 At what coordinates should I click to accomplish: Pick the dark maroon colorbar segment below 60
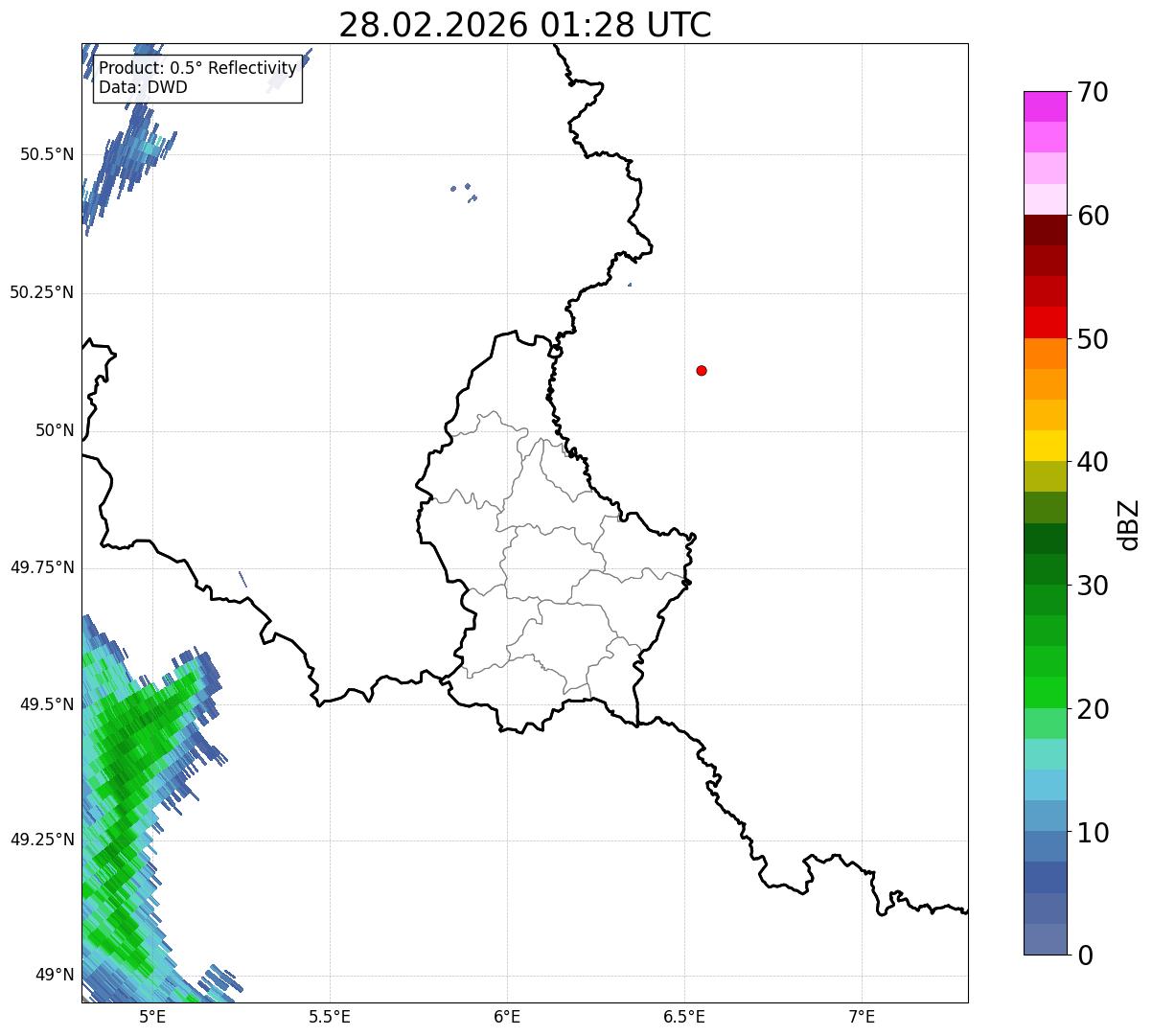pos(1045,230)
